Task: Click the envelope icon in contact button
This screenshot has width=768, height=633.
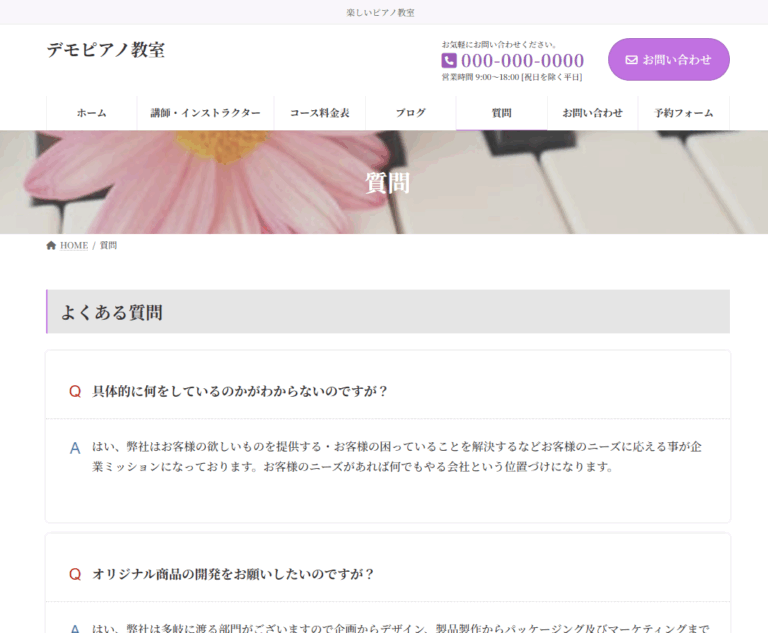Action: coord(631,60)
